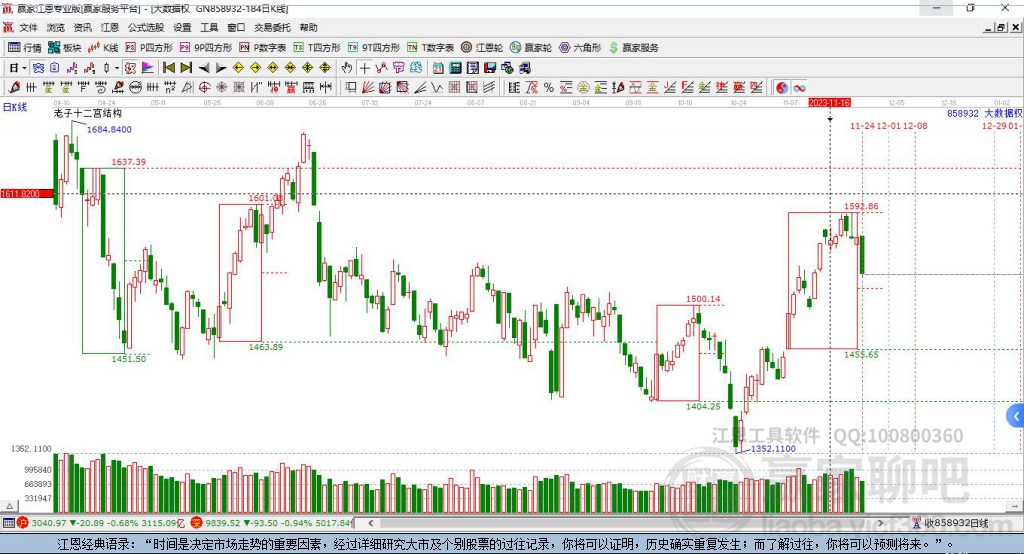Open the 交易委托 menu

pos(272,27)
